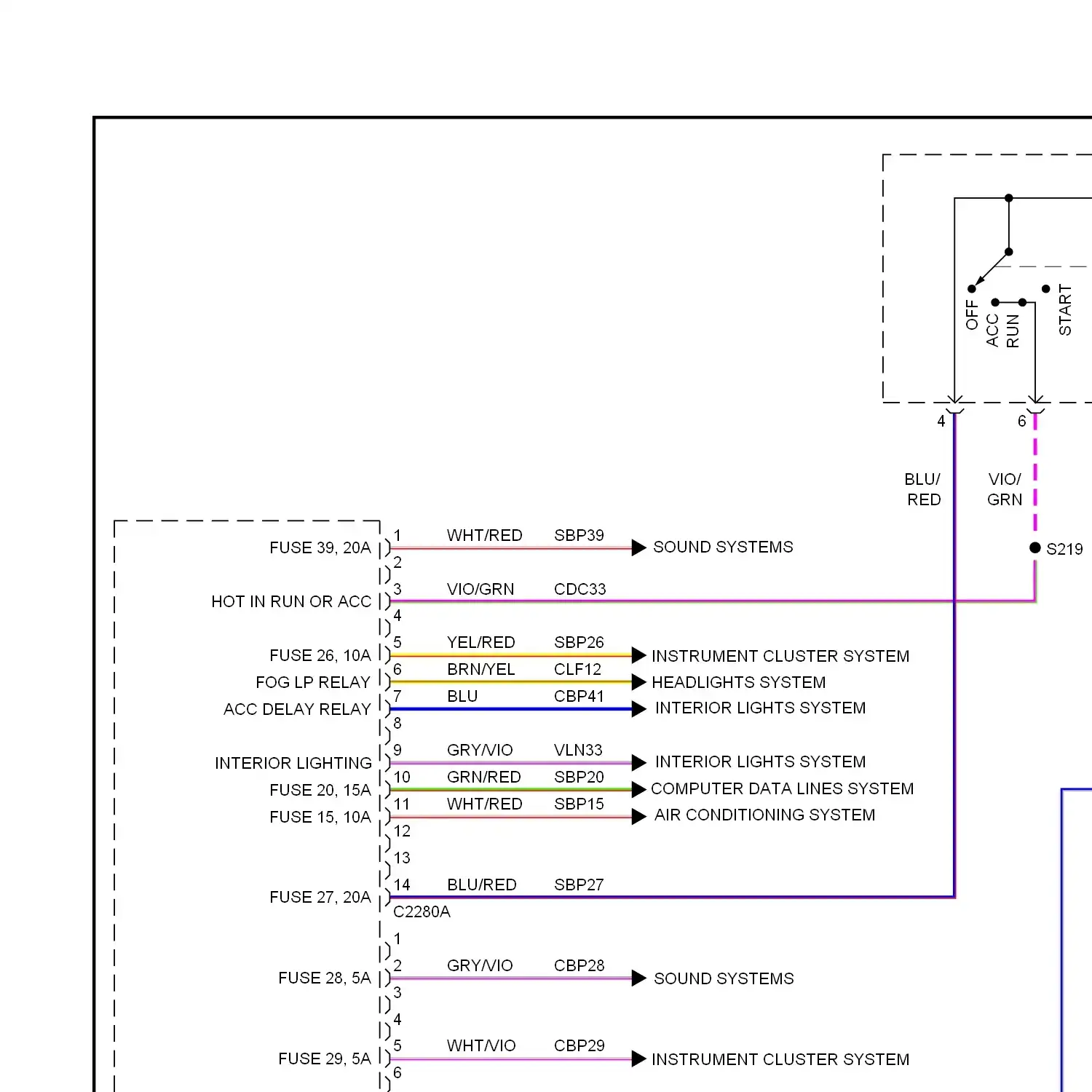Viewport: 1092px width, 1092px height.
Task: Click the FUSE 39, 20A label
Action: pyautogui.click(x=320, y=547)
